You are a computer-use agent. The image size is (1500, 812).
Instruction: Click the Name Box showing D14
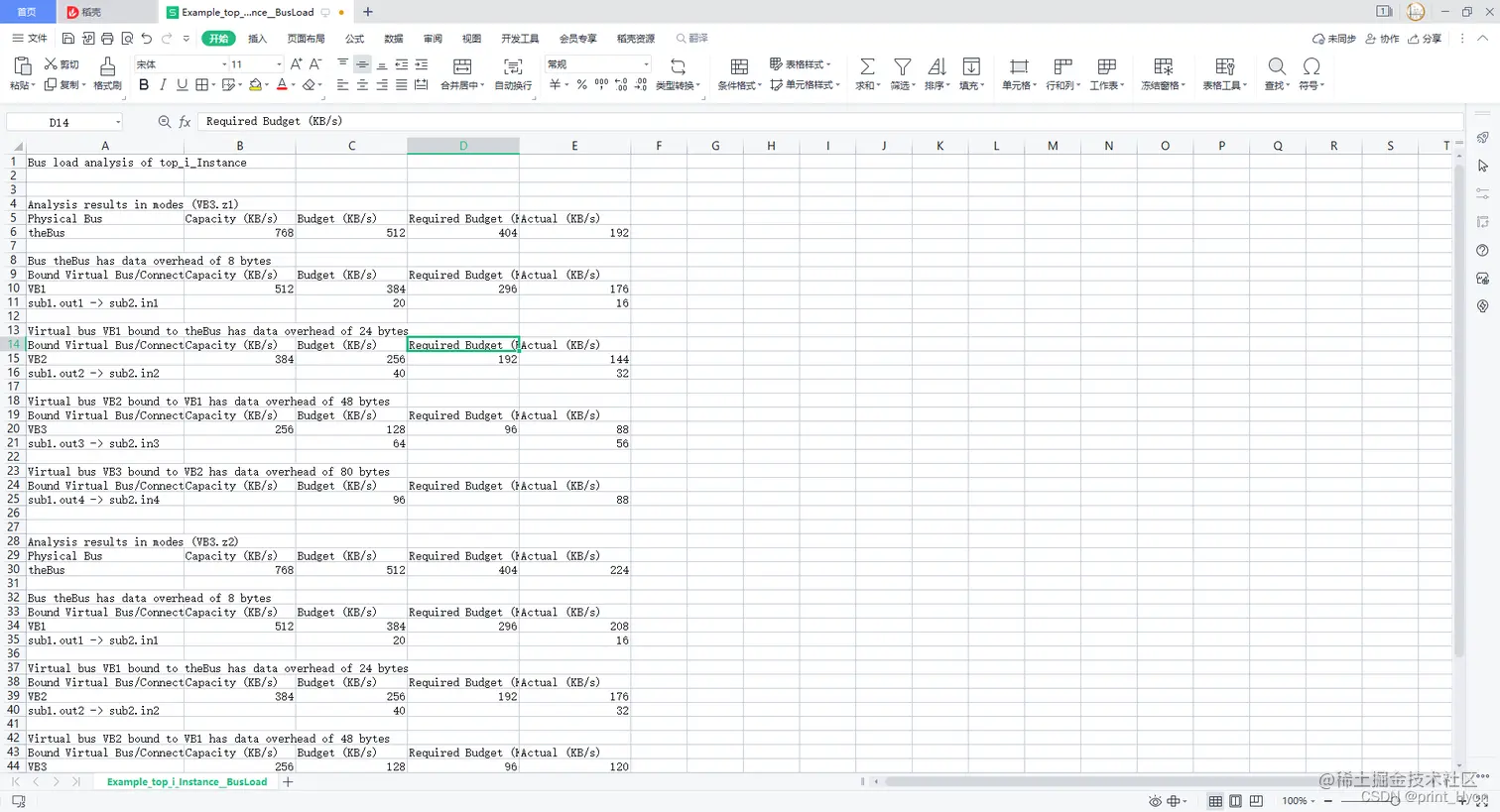click(64, 122)
